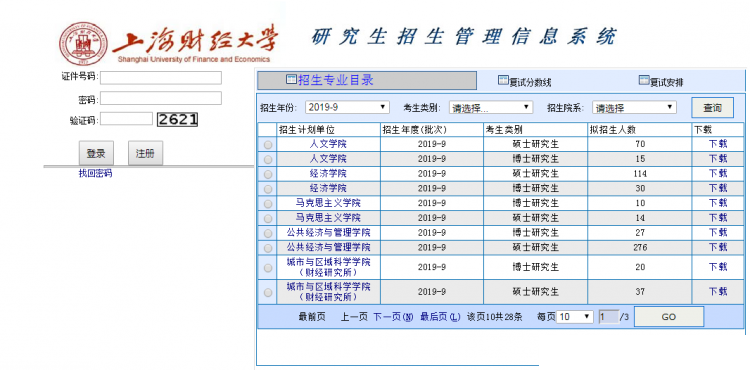Select radio for 城市与区域科学学院 硕士研究生 row

click(268, 292)
